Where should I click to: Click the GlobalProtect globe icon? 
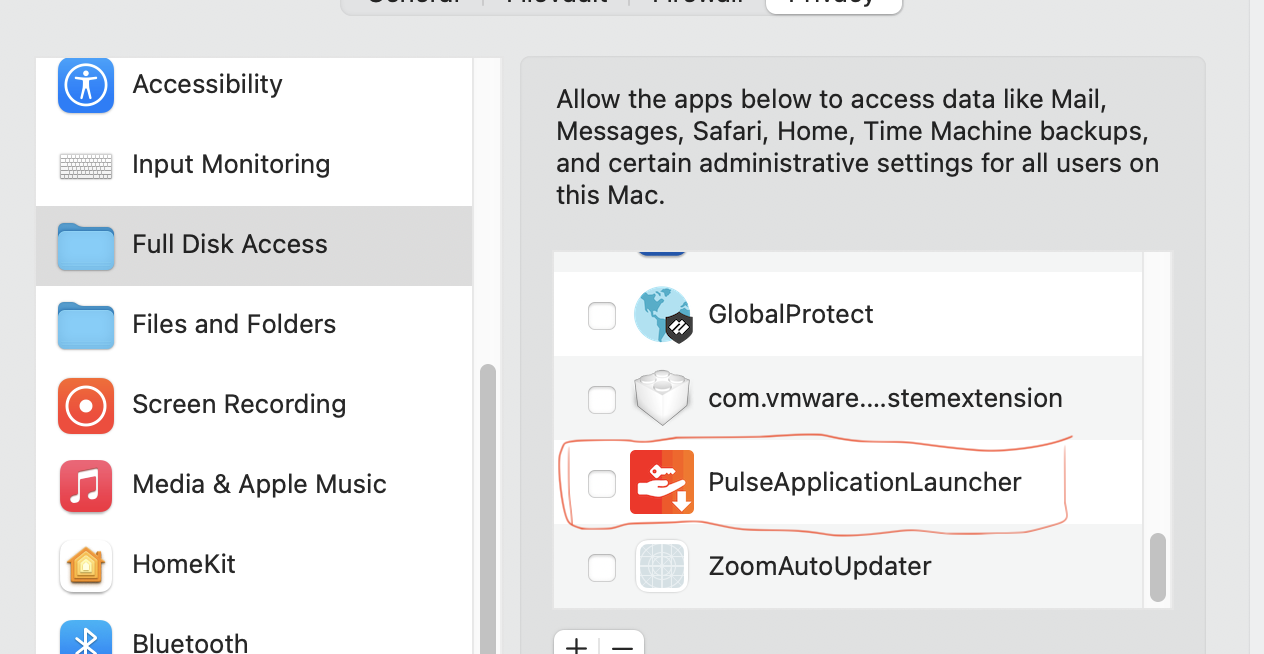(x=663, y=315)
